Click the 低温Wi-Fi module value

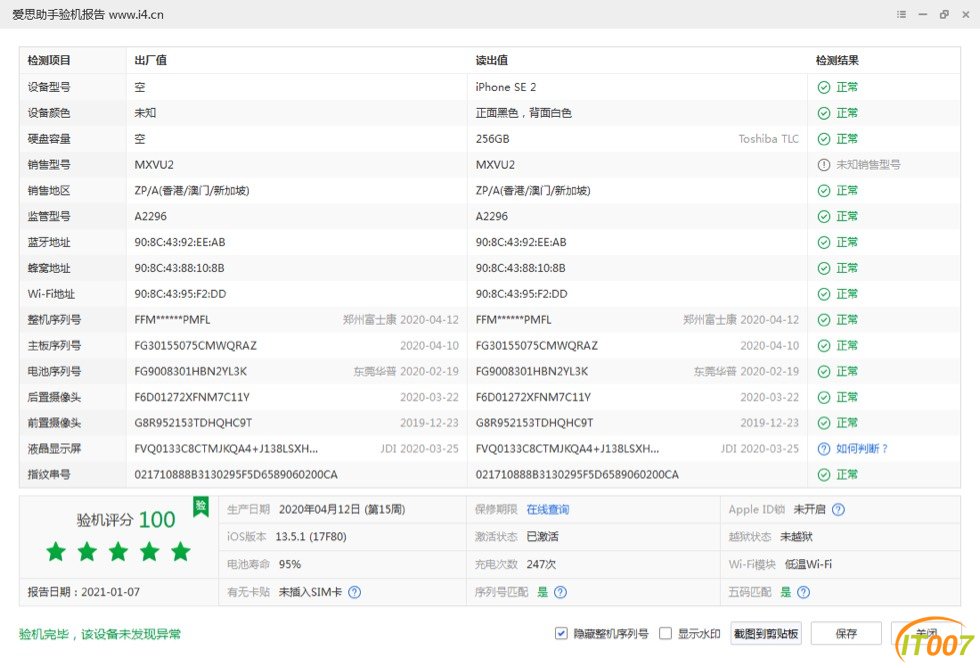808,564
